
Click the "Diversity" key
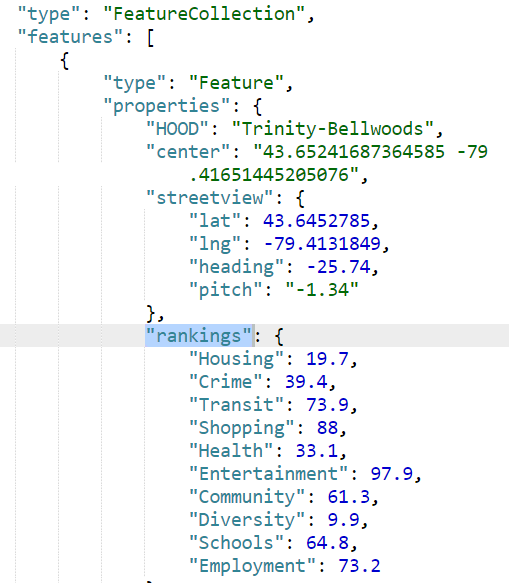(247, 520)
